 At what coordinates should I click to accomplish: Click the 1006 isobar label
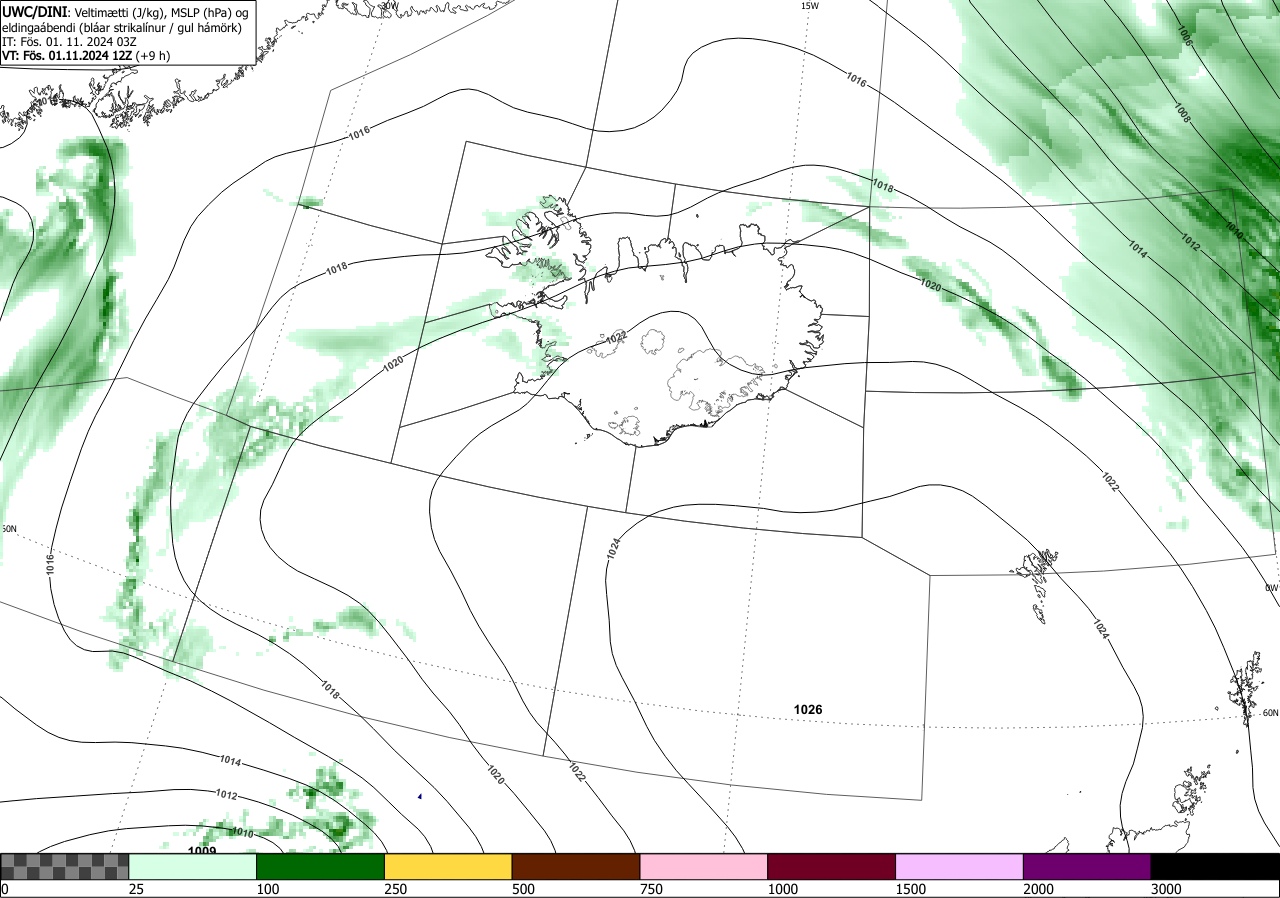[1183, 38]
